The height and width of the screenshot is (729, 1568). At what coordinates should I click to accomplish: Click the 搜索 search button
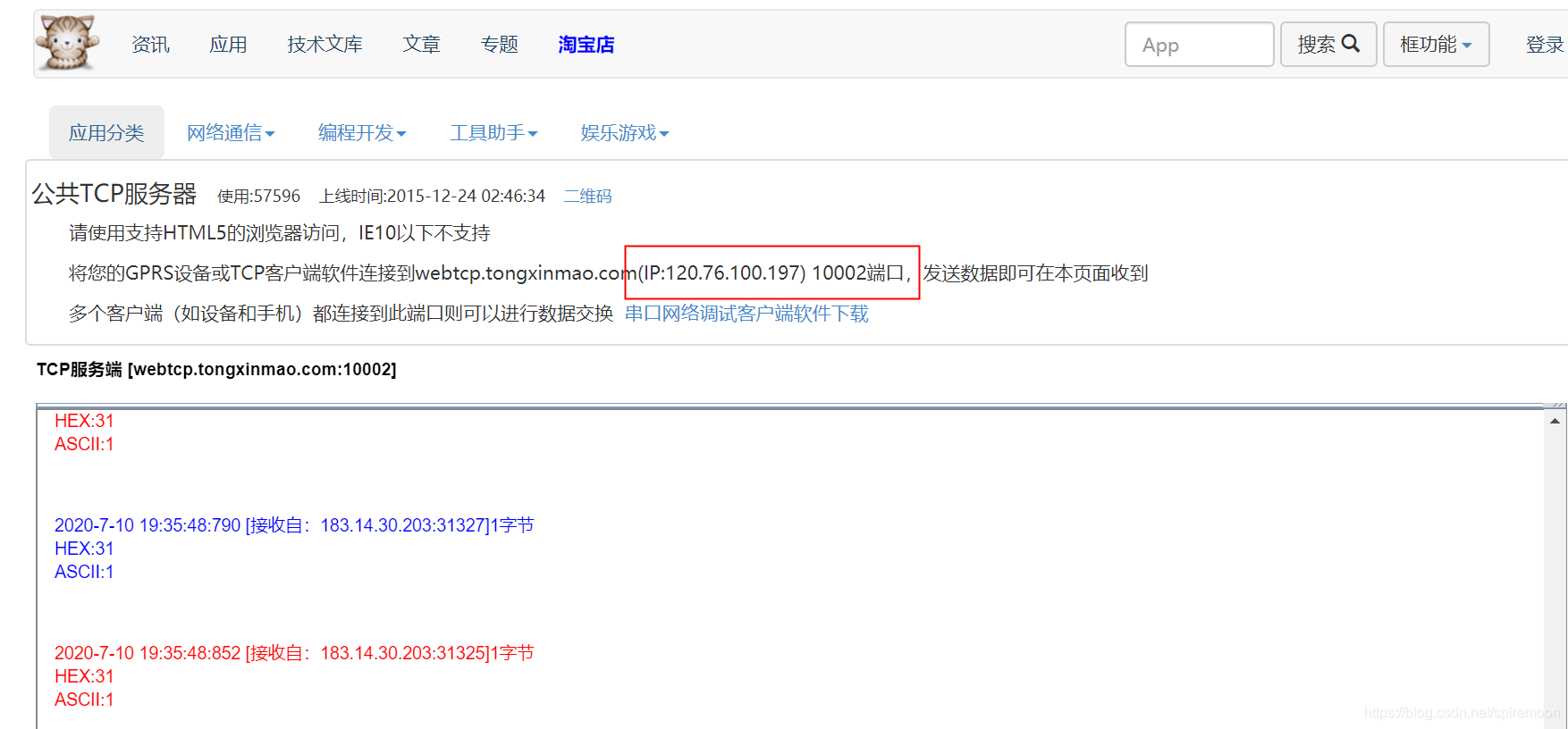tap(1328, 45)
